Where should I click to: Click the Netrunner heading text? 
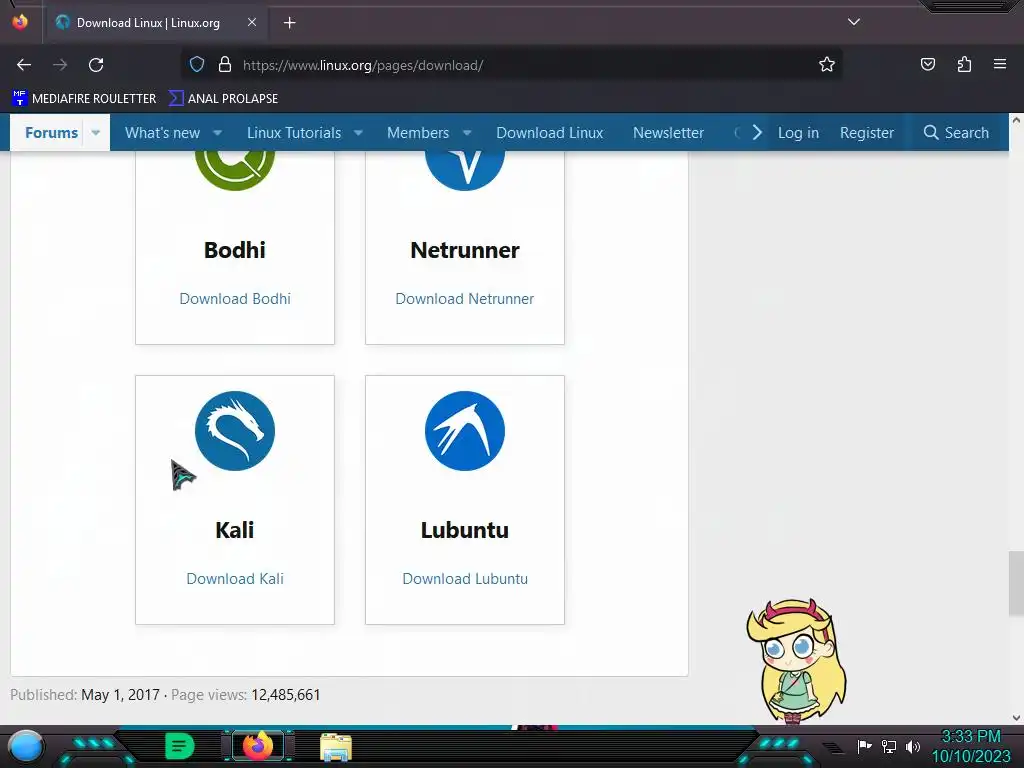point(465,249)
